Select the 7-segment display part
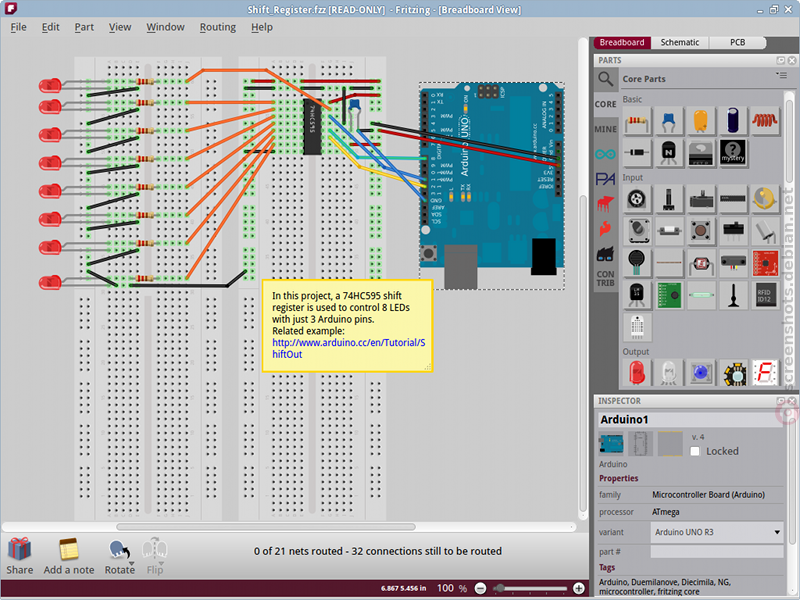 pyautogui.click(x=765, y=373)
